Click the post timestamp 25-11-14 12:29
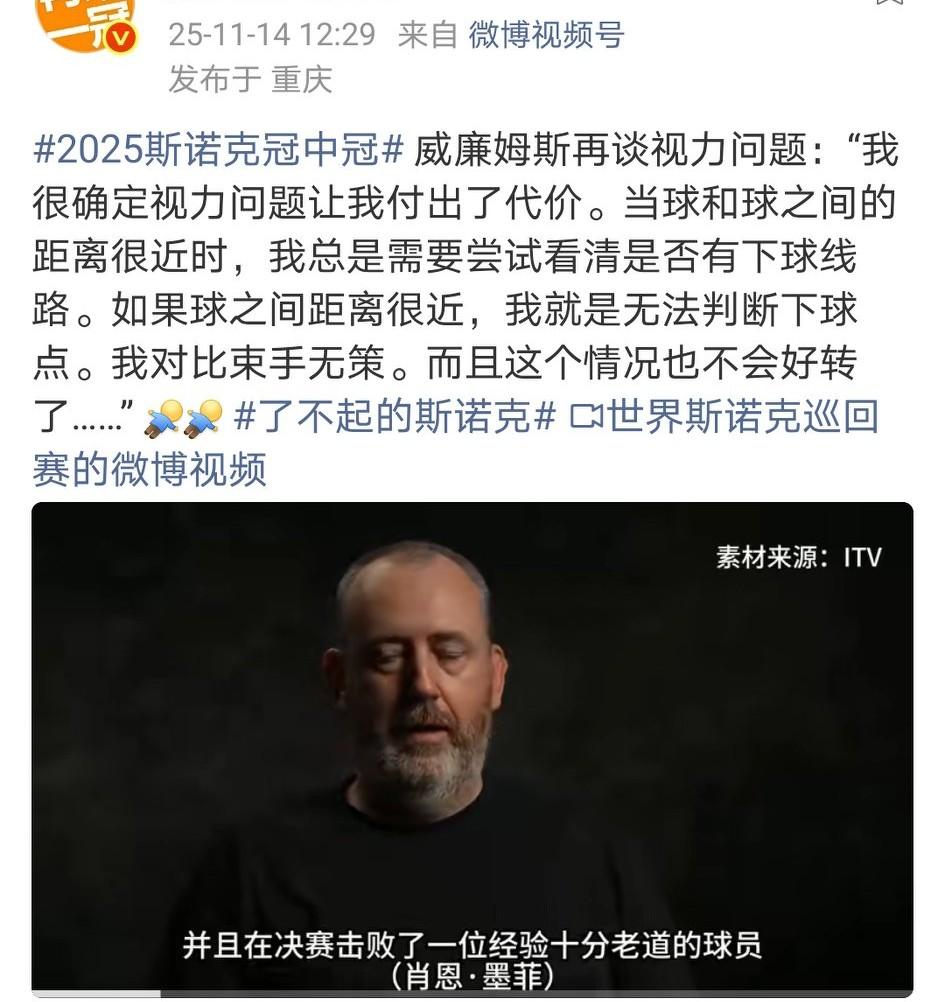The height and width of the screenshot is (1002, 945). pyautogui.click(x=272, y=34)
